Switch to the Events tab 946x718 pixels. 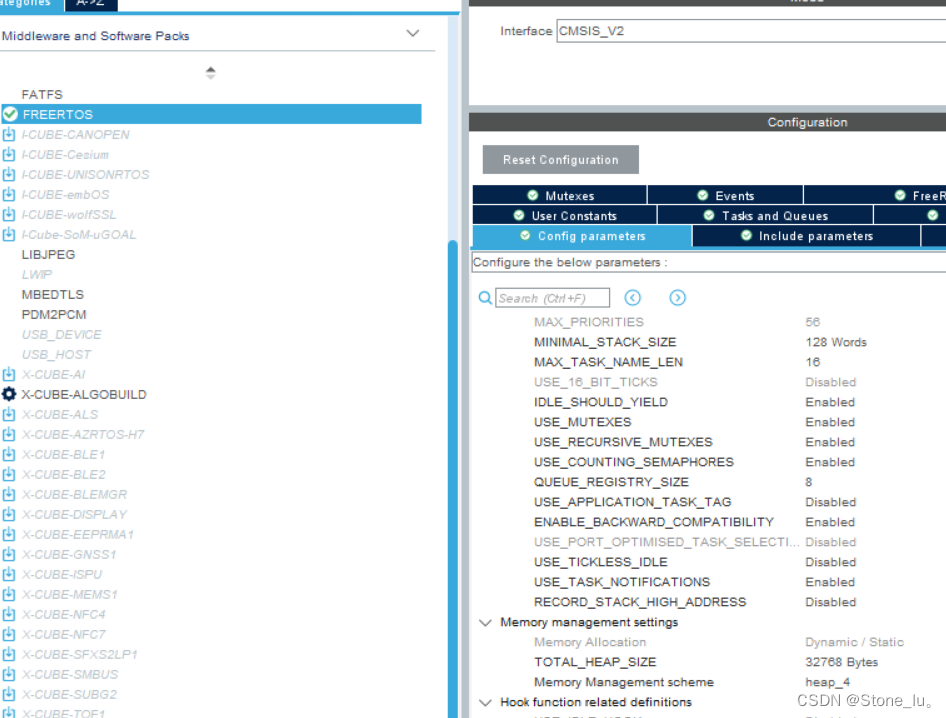(x=725, y=195)
